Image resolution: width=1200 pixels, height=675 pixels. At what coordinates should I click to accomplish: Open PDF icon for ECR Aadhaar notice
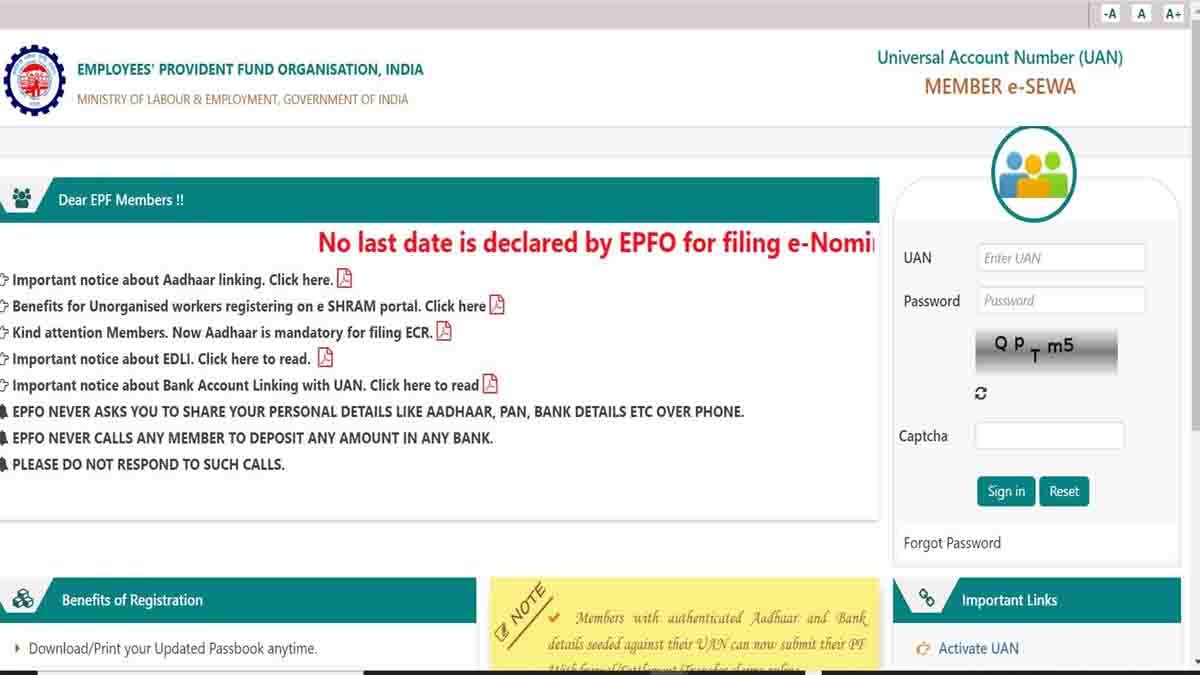[444, 331]
